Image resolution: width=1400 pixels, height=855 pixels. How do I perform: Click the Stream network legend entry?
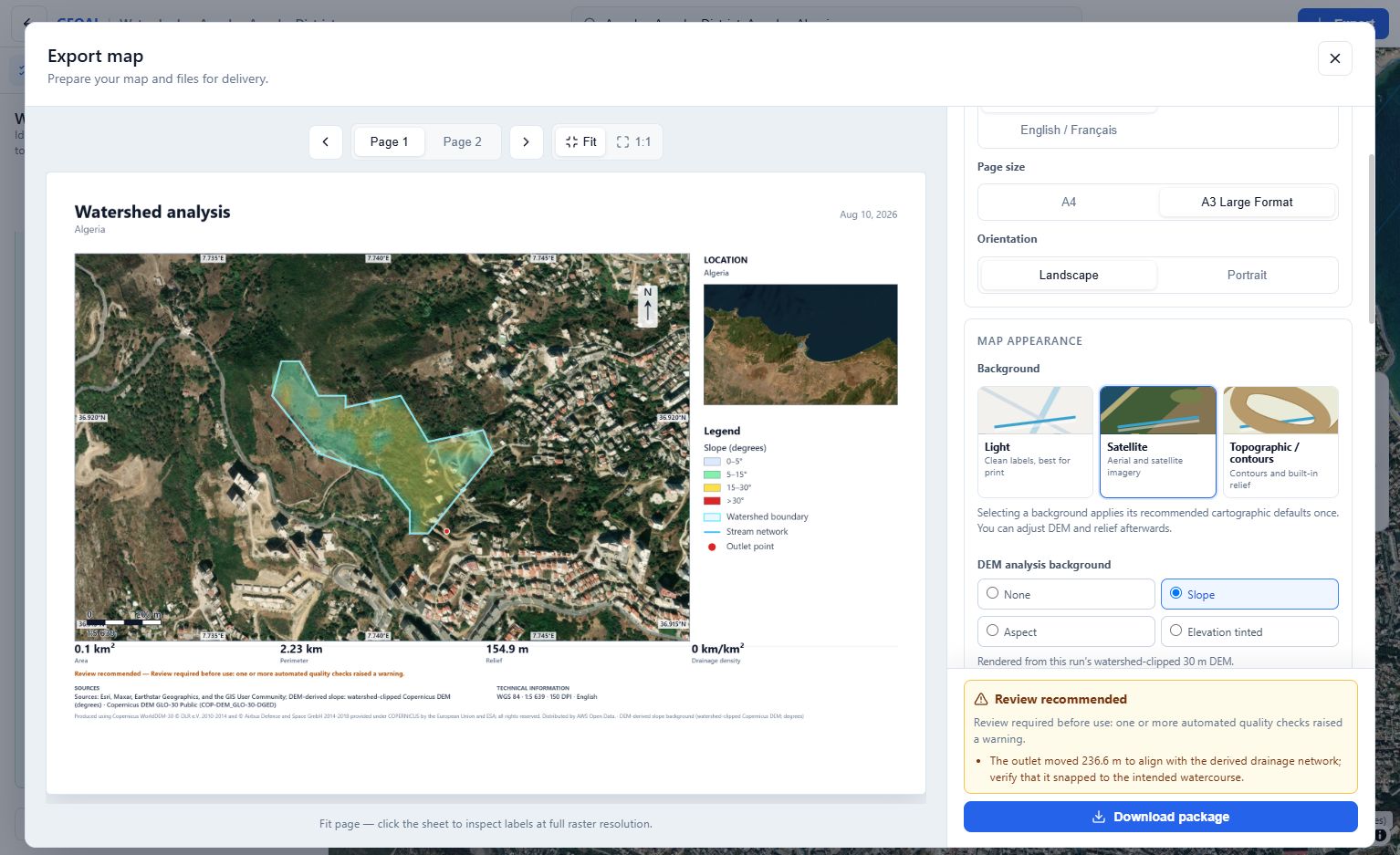pyautogui.click(x=746, y=532)
